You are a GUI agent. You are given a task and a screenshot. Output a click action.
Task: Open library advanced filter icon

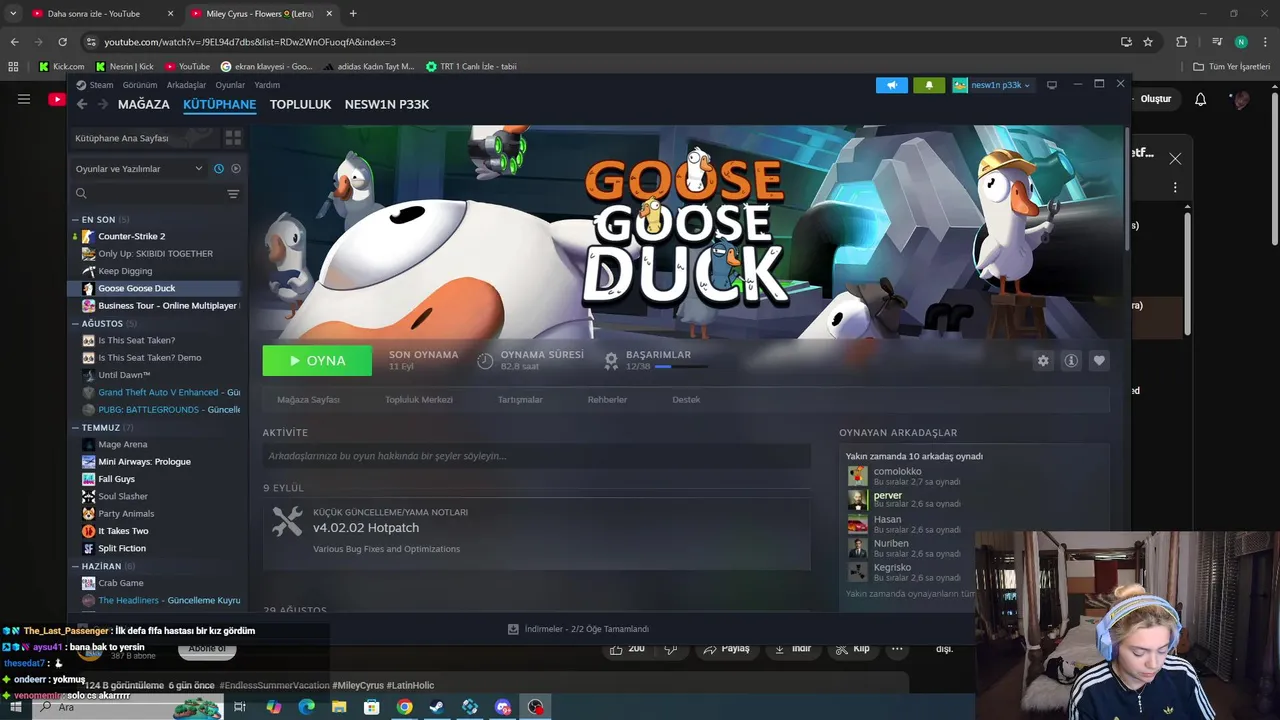point(233,194)
